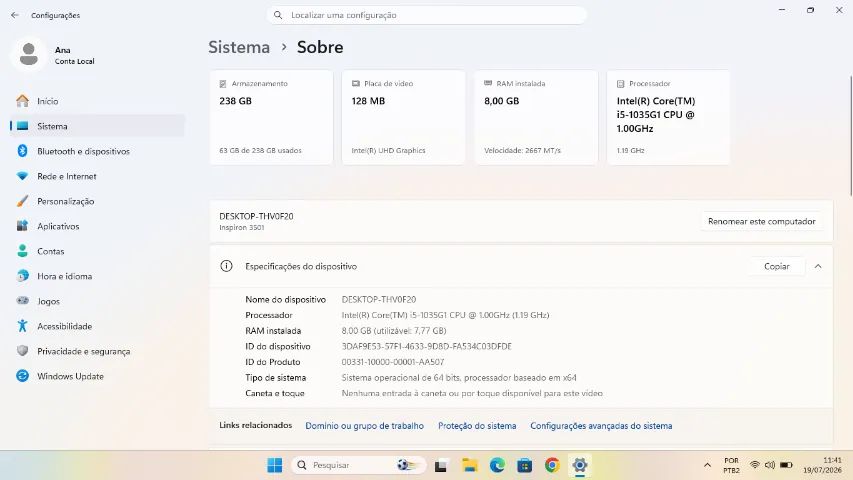Open Configurações avançadas do sistema link
The image size is (853, 480).
[601, 426]
